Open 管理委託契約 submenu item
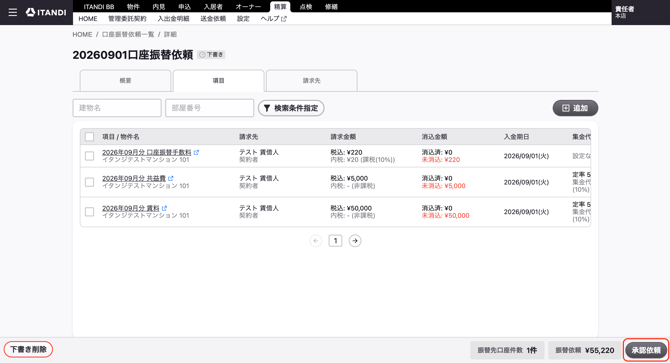 click(127, 19)
